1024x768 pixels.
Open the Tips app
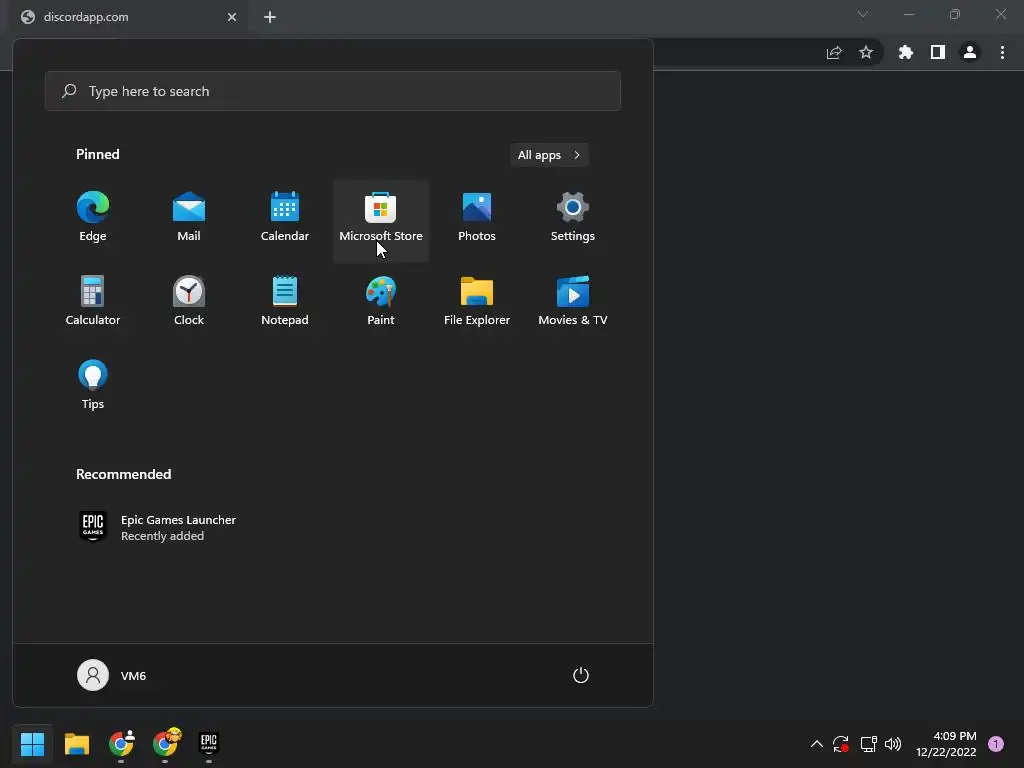coord(93,385)
